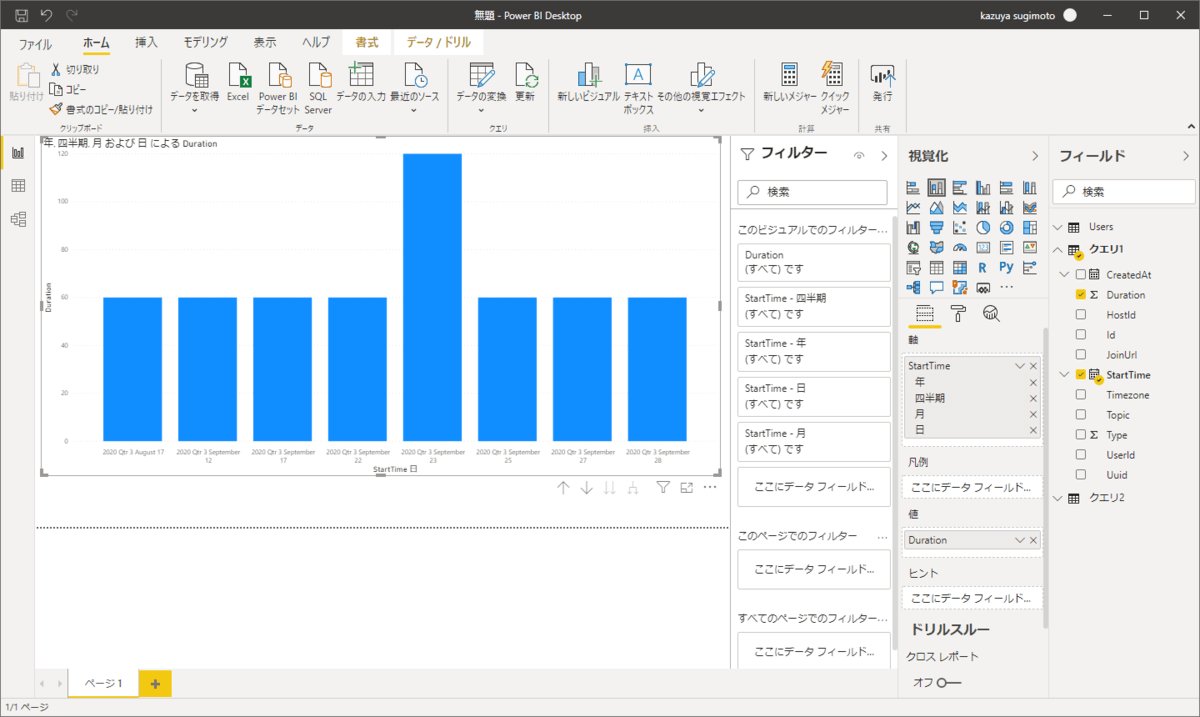Open the ファイル menu
1200x717 pixels.
[36, 44]
